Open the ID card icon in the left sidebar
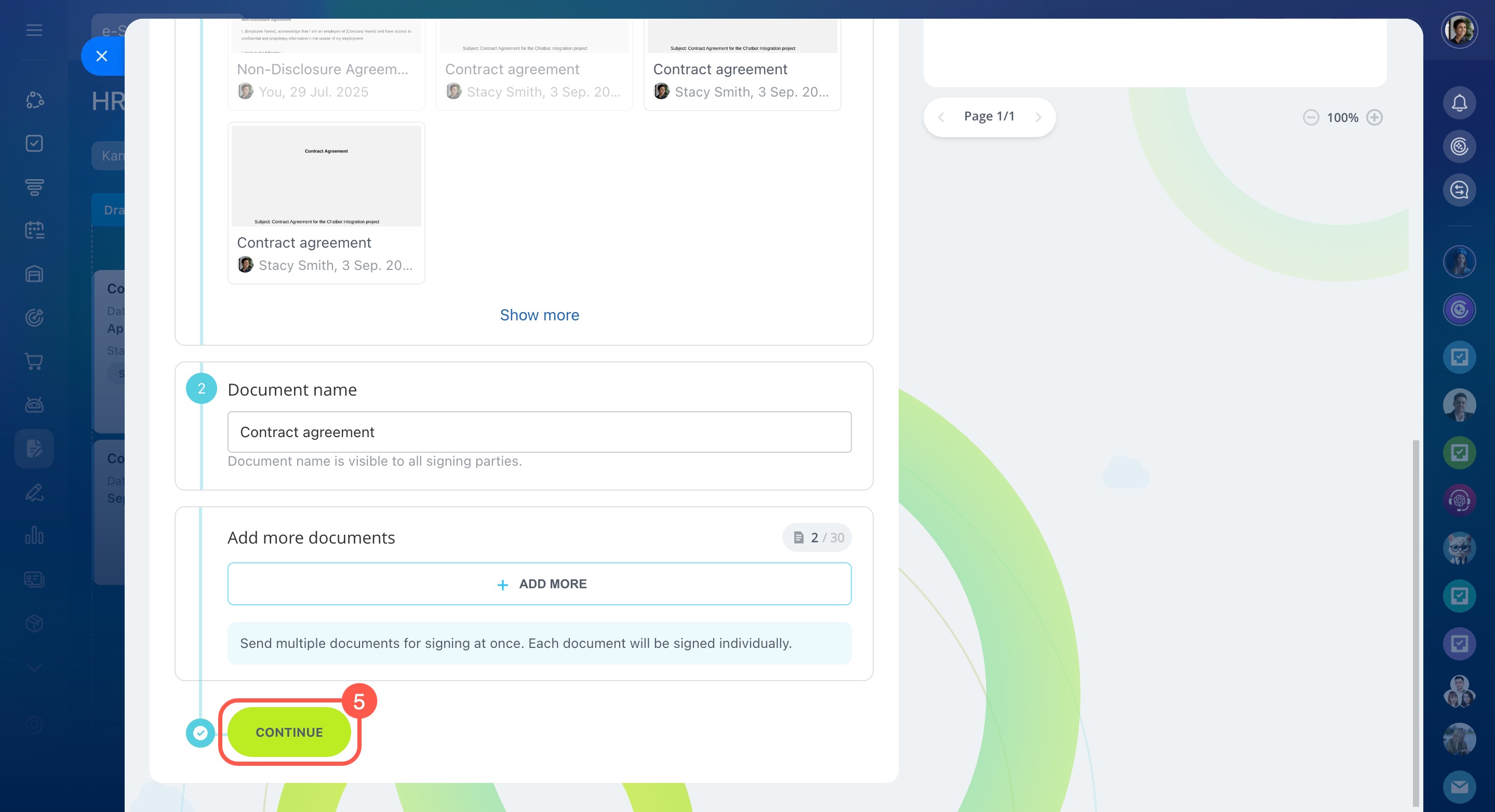The height and width of the screenshot is (812, 1495). pos(34,579)
